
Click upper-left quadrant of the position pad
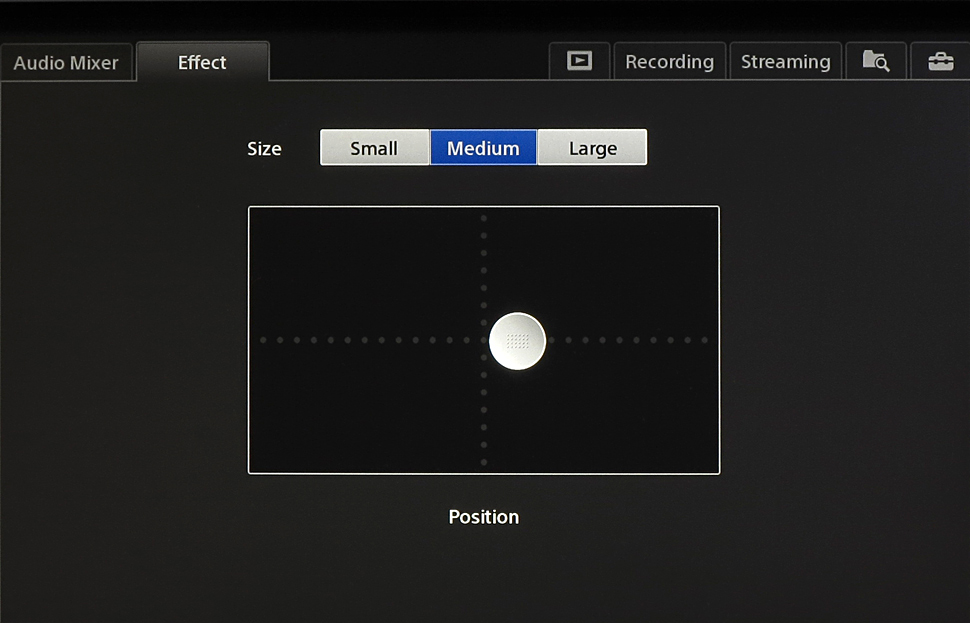tap(366, 273)
